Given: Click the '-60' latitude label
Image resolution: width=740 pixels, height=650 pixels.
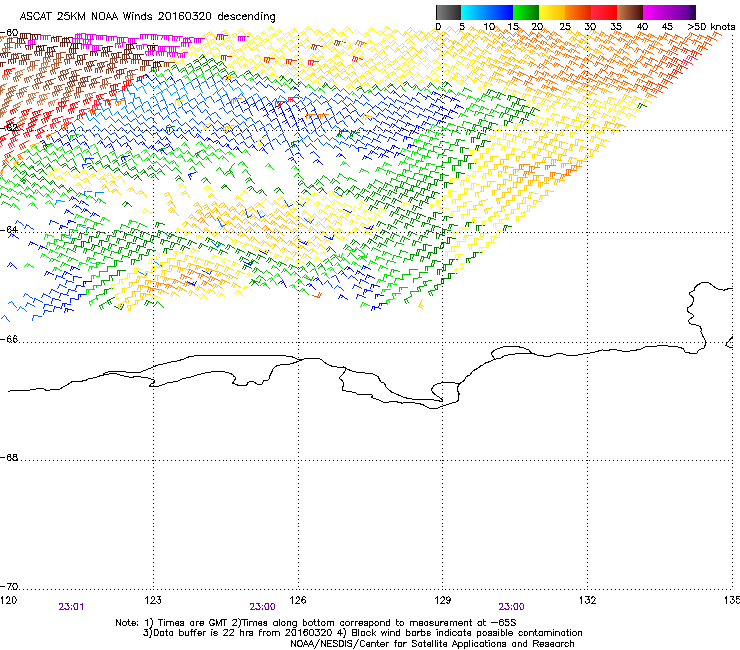Looking at the screenshot, I should click(x=9, y=33).
